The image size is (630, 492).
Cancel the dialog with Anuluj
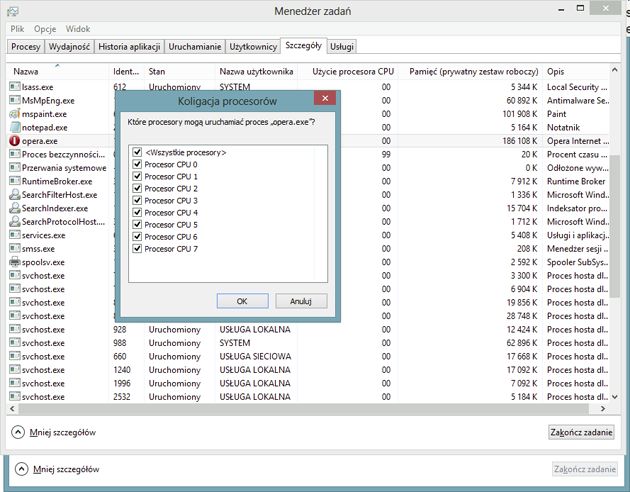point(301,301)
